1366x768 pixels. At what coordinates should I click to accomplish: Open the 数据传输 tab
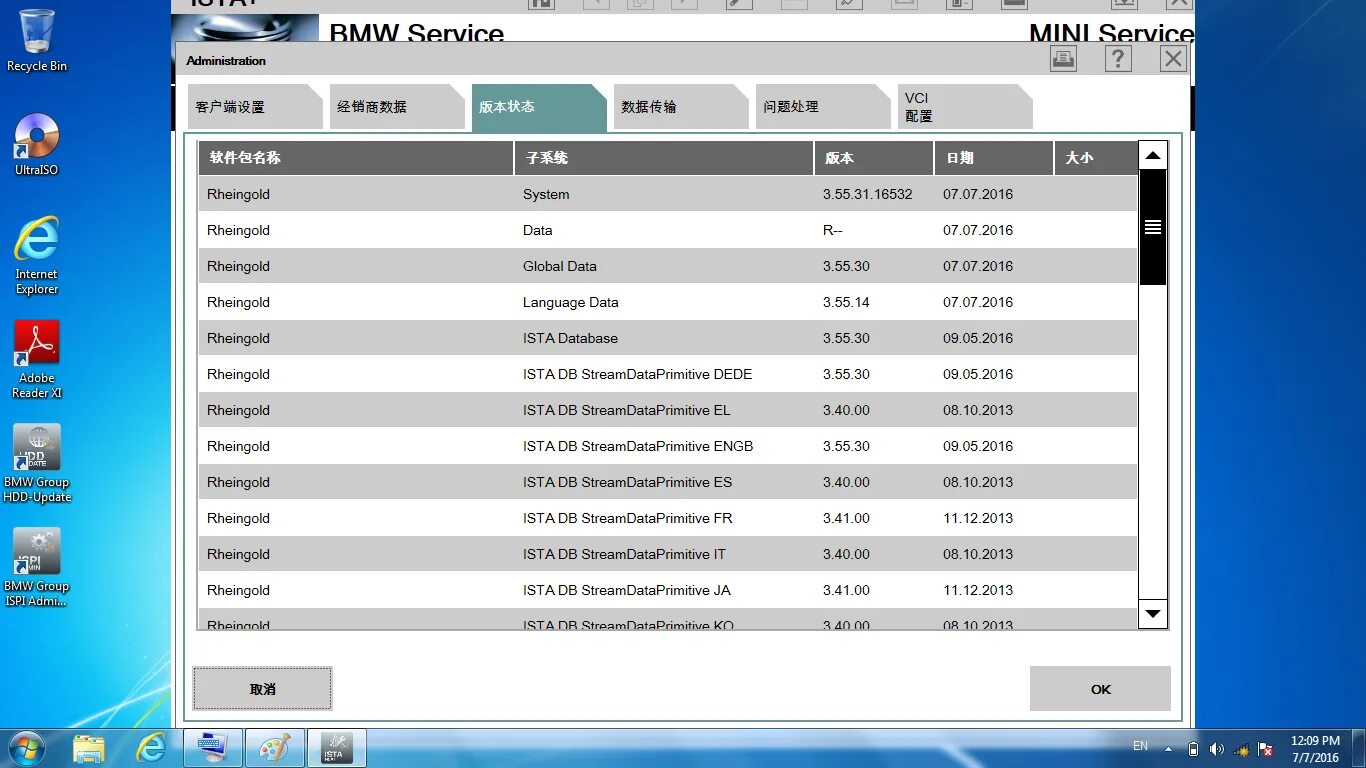(681, 107)
